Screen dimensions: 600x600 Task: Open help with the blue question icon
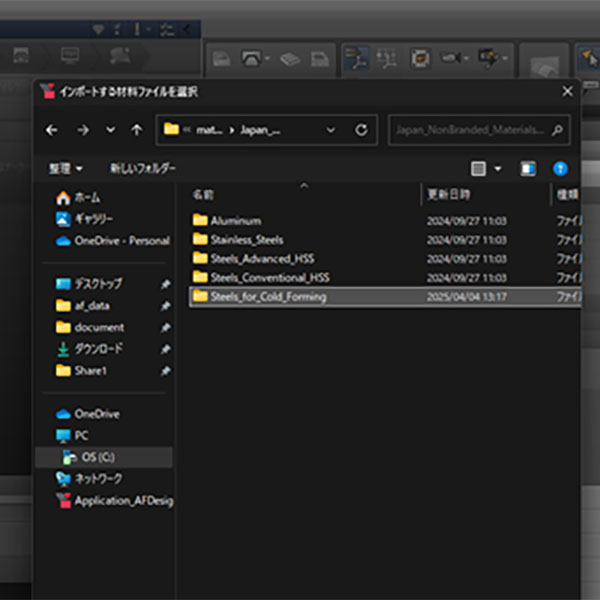560,168
